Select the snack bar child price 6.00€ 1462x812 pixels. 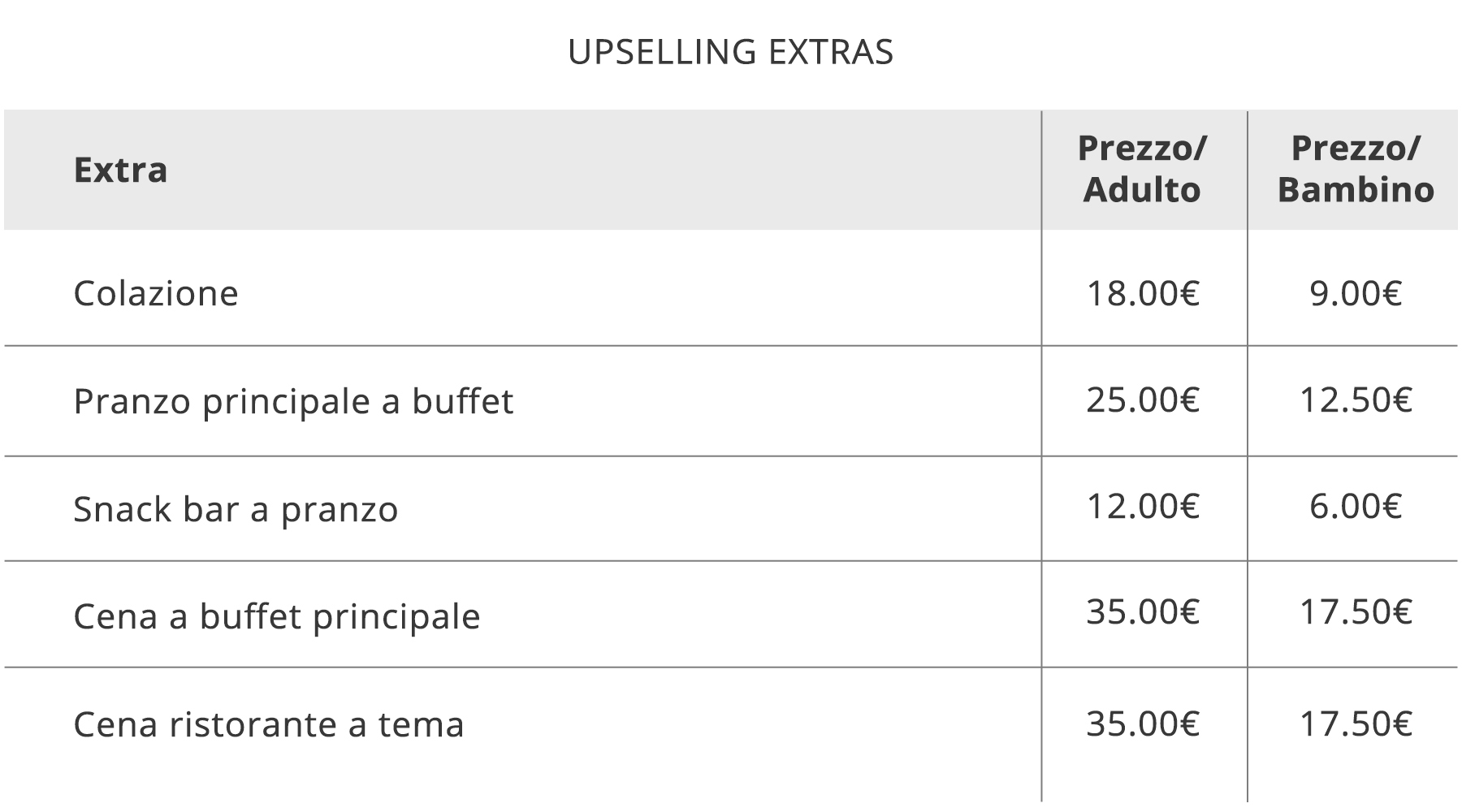pos(1356,506)
